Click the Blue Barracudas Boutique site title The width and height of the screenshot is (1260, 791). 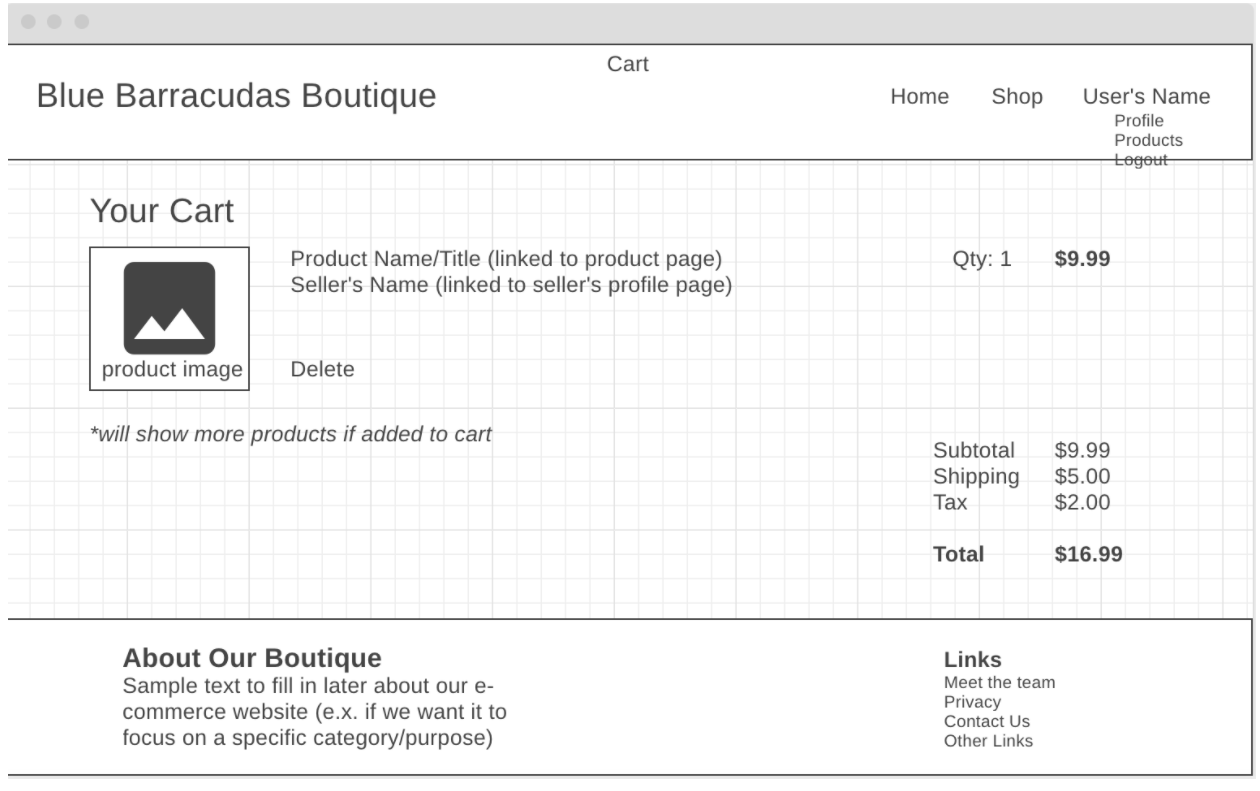click(x=237, y=97)
